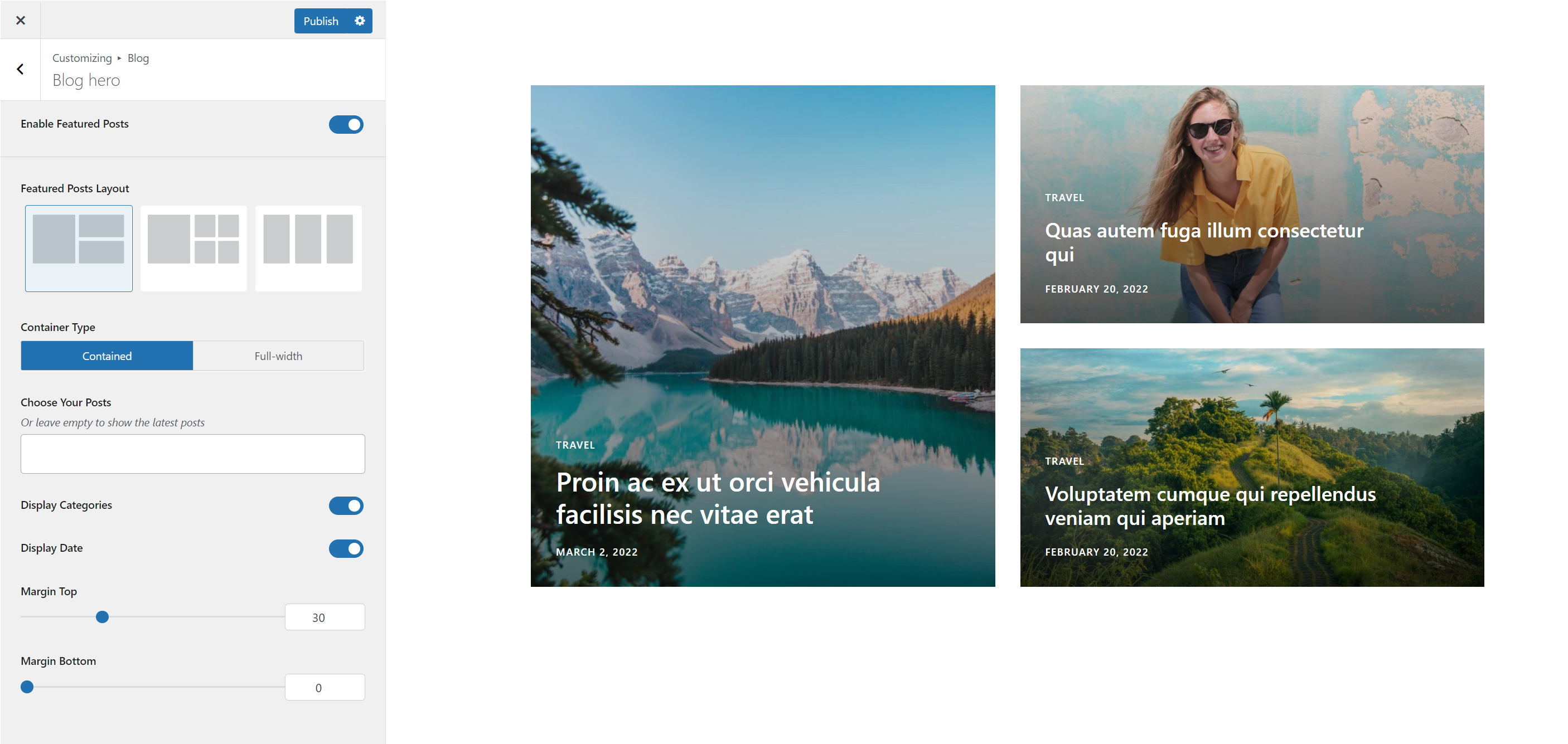Open the Proin ac ex featured post
Screen dimensions: 1568x744
718,499
